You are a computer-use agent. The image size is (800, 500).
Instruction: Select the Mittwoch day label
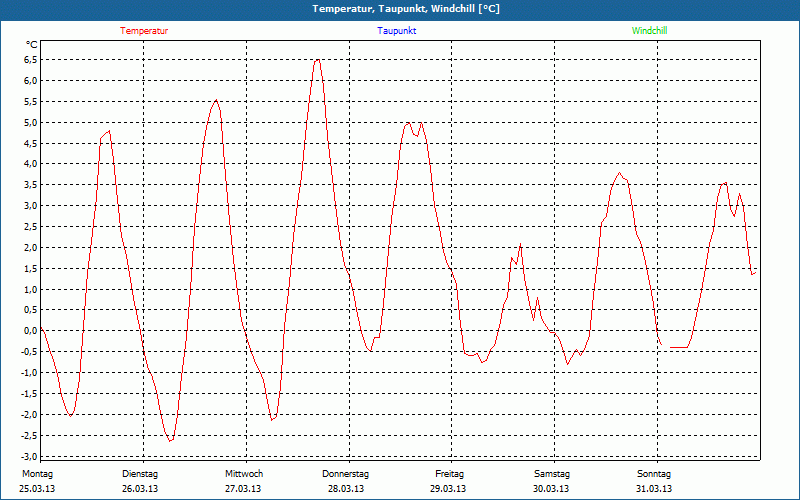[x=244, y=474]
